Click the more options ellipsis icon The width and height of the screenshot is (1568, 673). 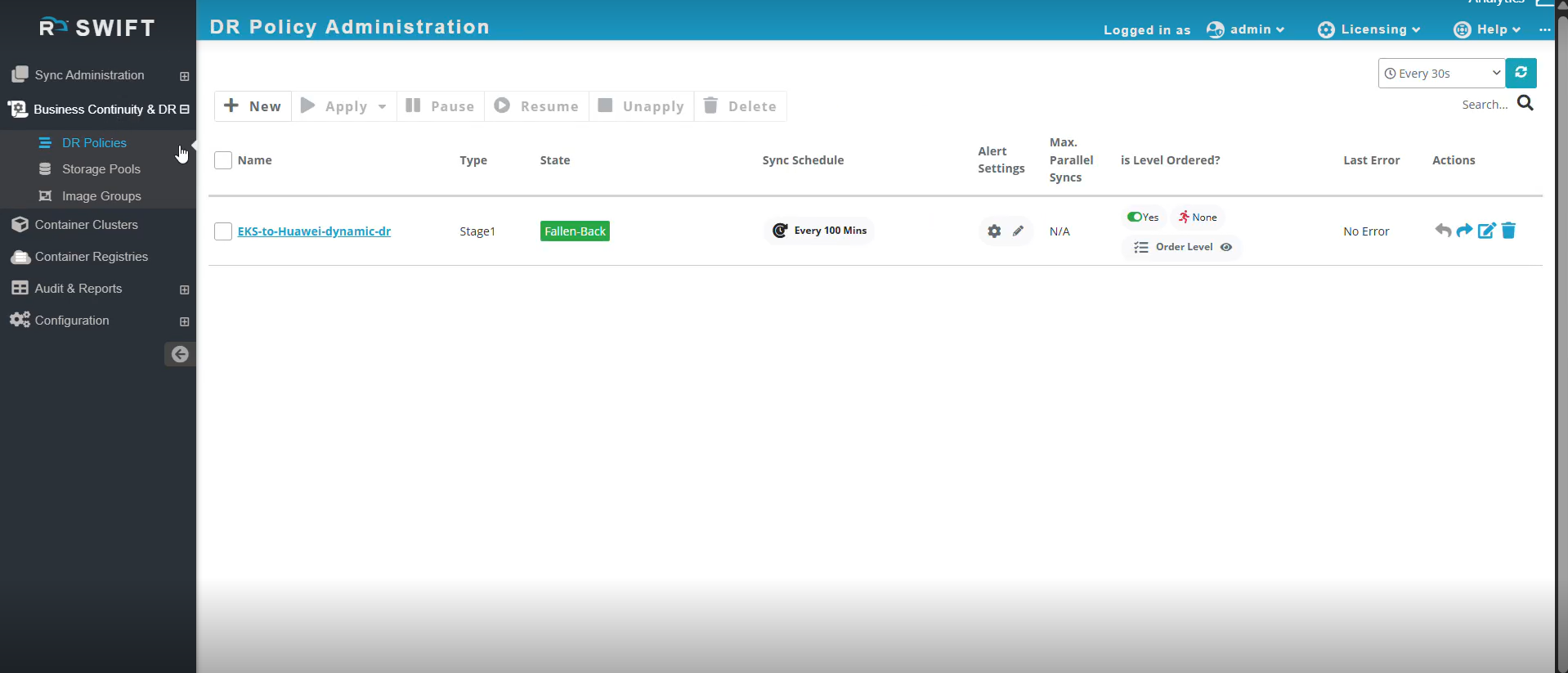pos(1544,29)
